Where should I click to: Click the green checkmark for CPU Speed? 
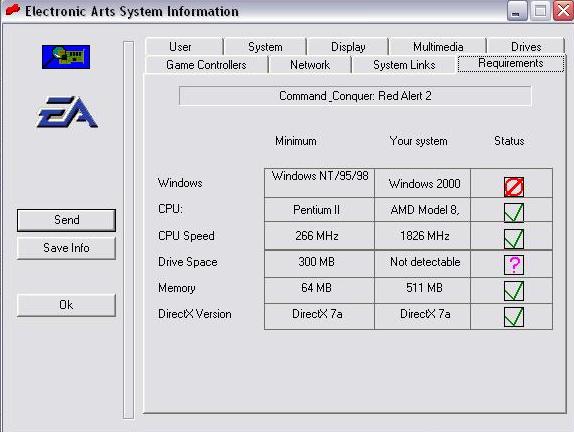point(514,239)
